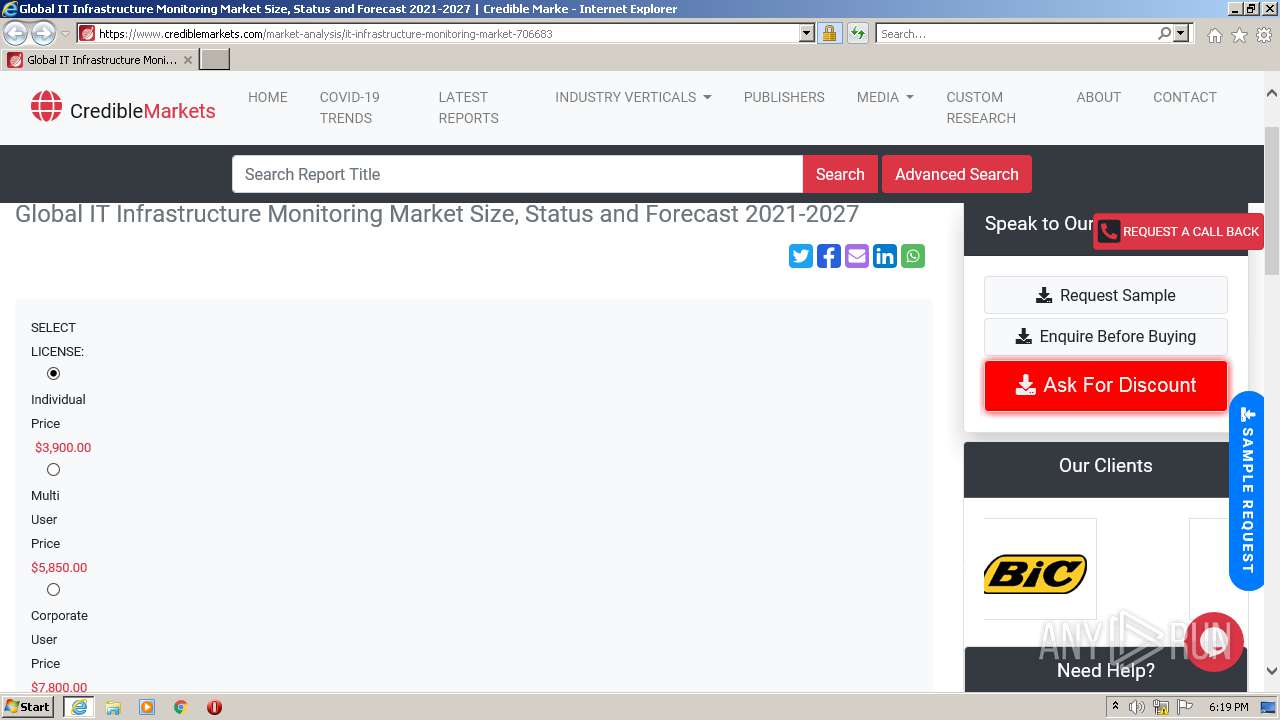Open the chat bubble widget

pyautogui.click(x=1214, y=642)
